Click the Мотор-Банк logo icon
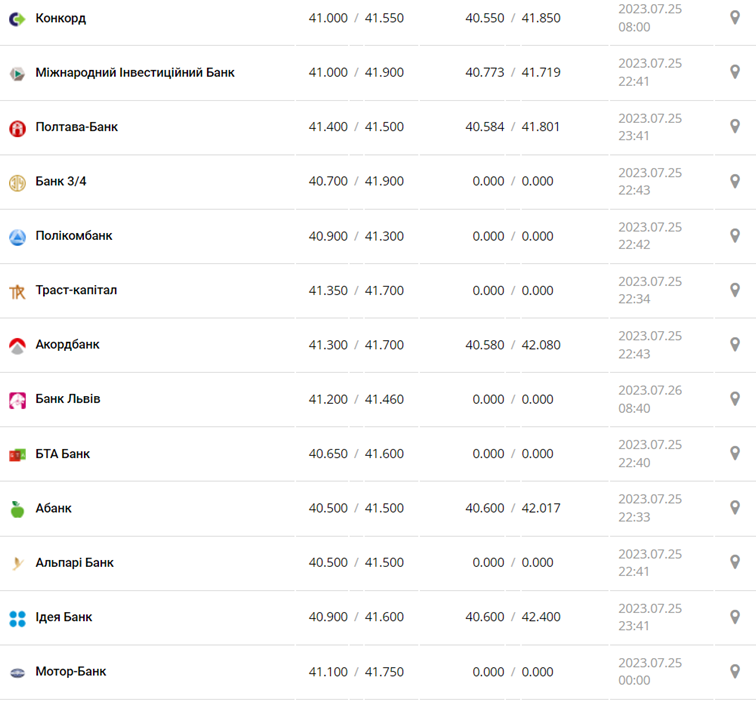The height and width of the screenshot is (702, 756). tap(17, 673)
